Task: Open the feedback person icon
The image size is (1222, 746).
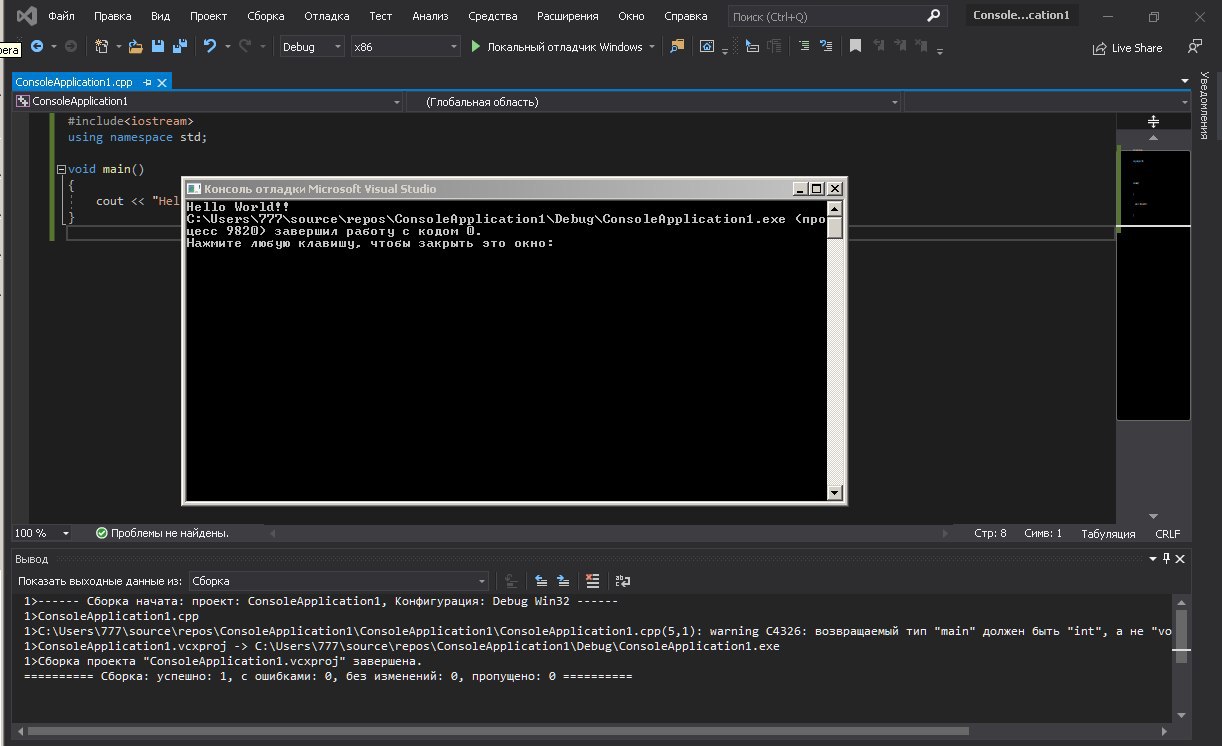Action: click(1195, 46)
